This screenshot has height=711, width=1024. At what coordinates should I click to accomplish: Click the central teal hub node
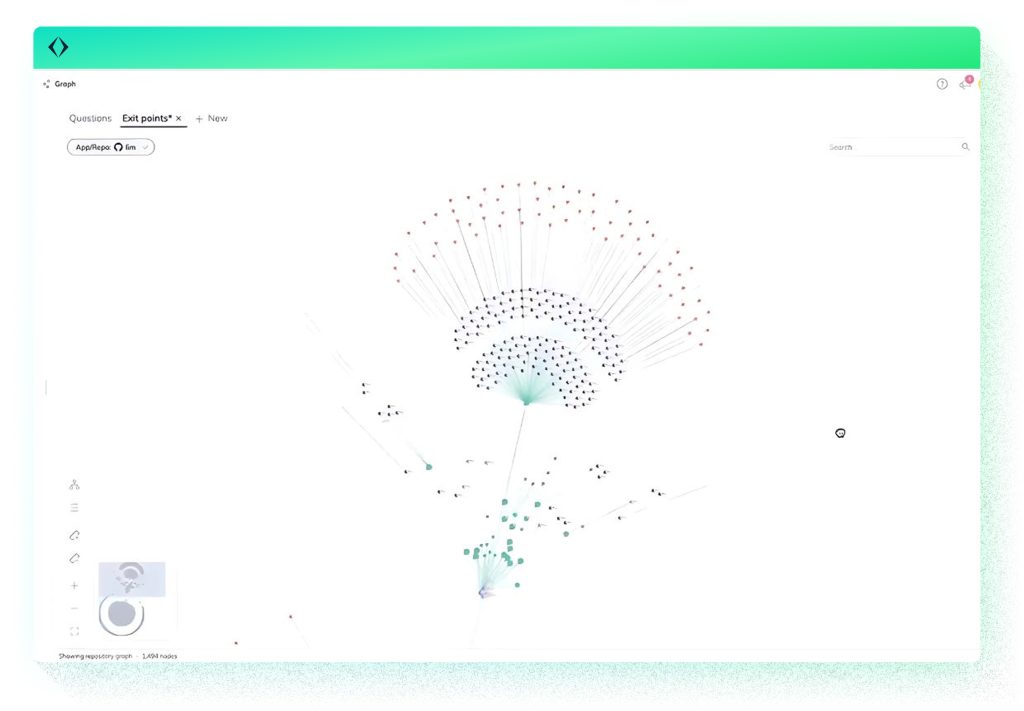(527, 401)
